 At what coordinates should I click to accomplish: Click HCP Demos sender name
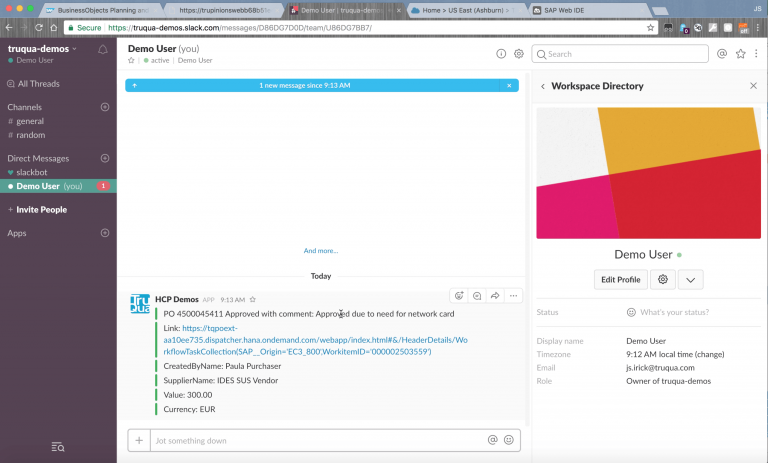point(177,299)
